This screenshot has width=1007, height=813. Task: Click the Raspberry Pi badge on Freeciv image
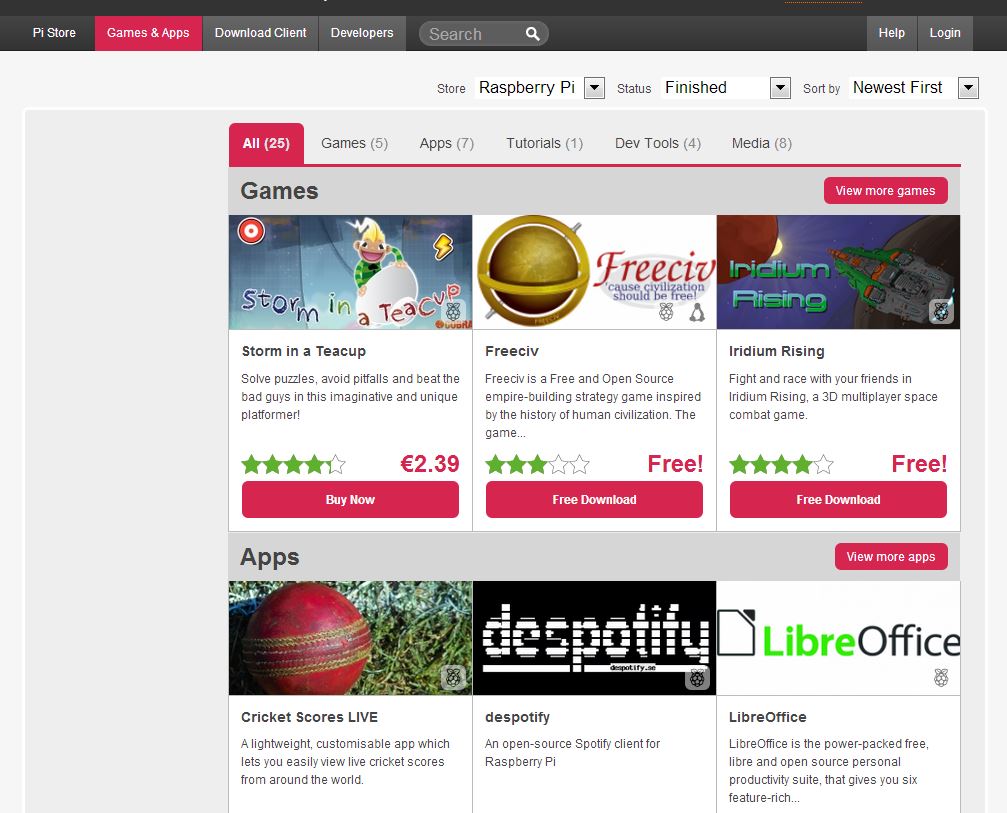(666, 312)
